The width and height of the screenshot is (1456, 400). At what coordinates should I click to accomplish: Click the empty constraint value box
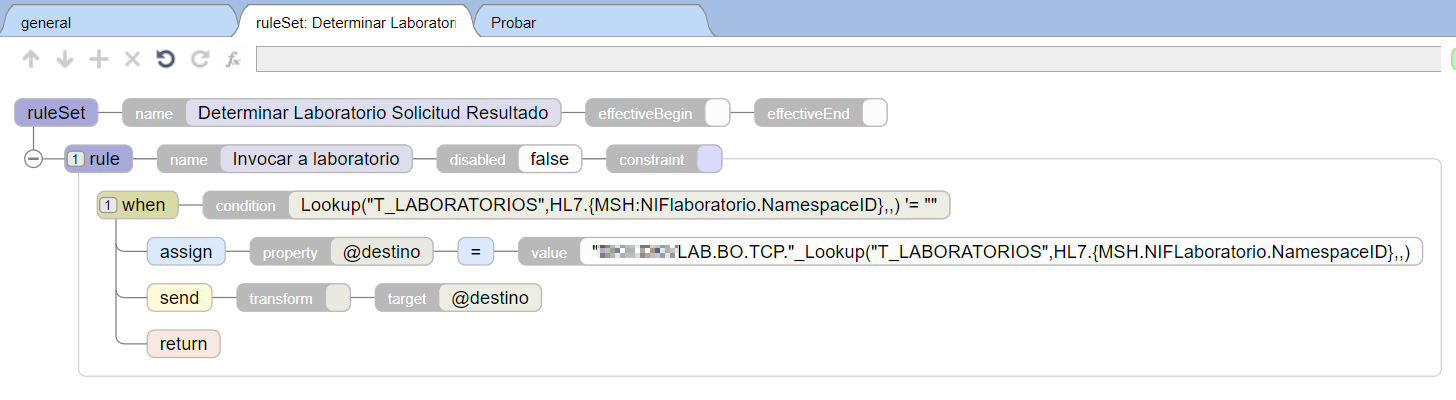click(x=709, y=159)
